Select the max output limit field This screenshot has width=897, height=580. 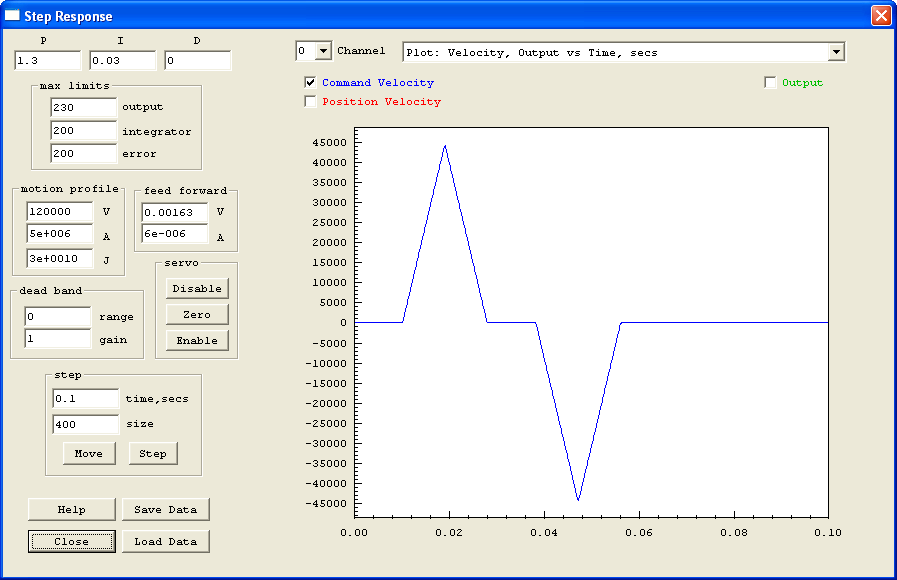[83, 107]
